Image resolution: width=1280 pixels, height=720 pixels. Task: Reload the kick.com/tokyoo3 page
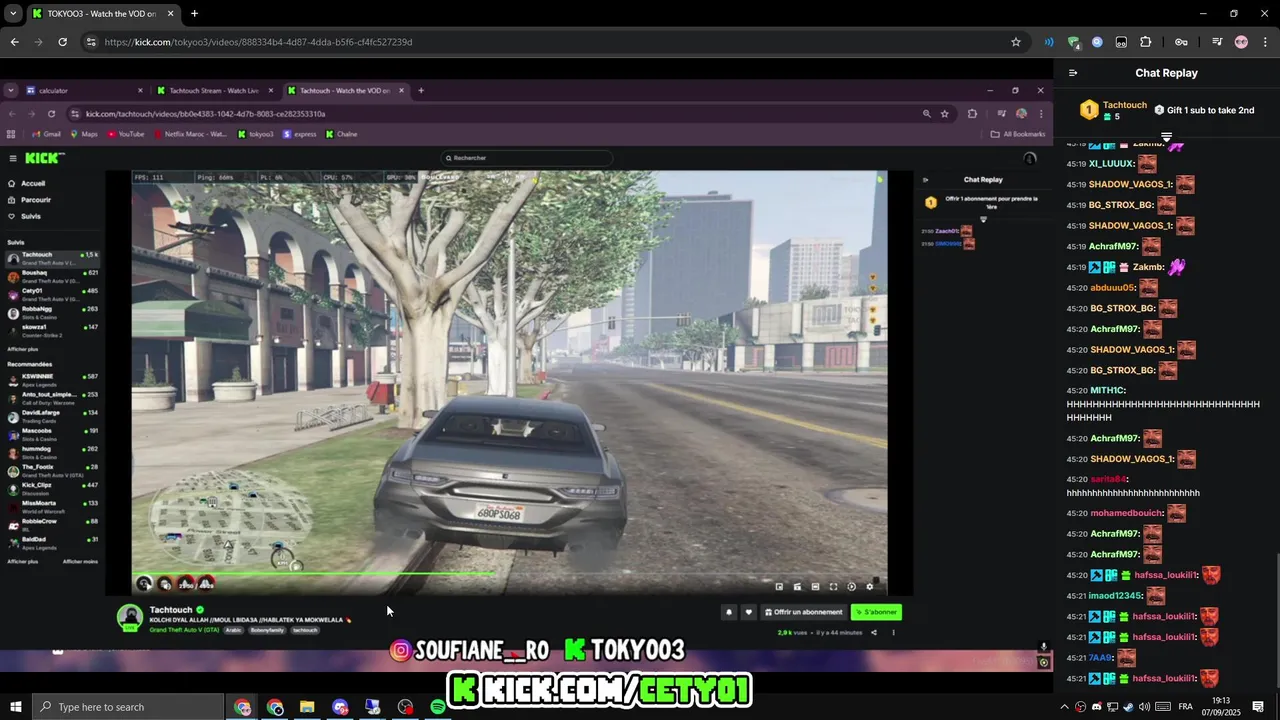pyautogui.click(x=62, y=42)
